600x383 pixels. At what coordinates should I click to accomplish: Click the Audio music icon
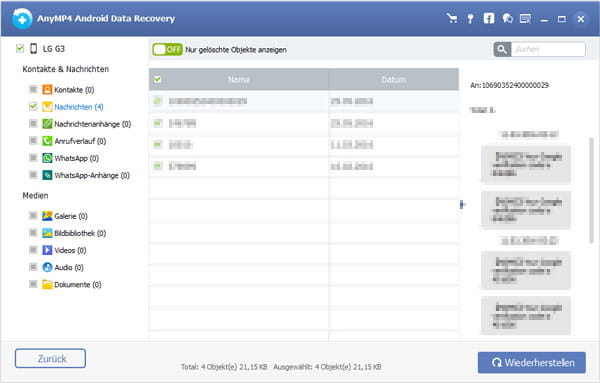47,267
